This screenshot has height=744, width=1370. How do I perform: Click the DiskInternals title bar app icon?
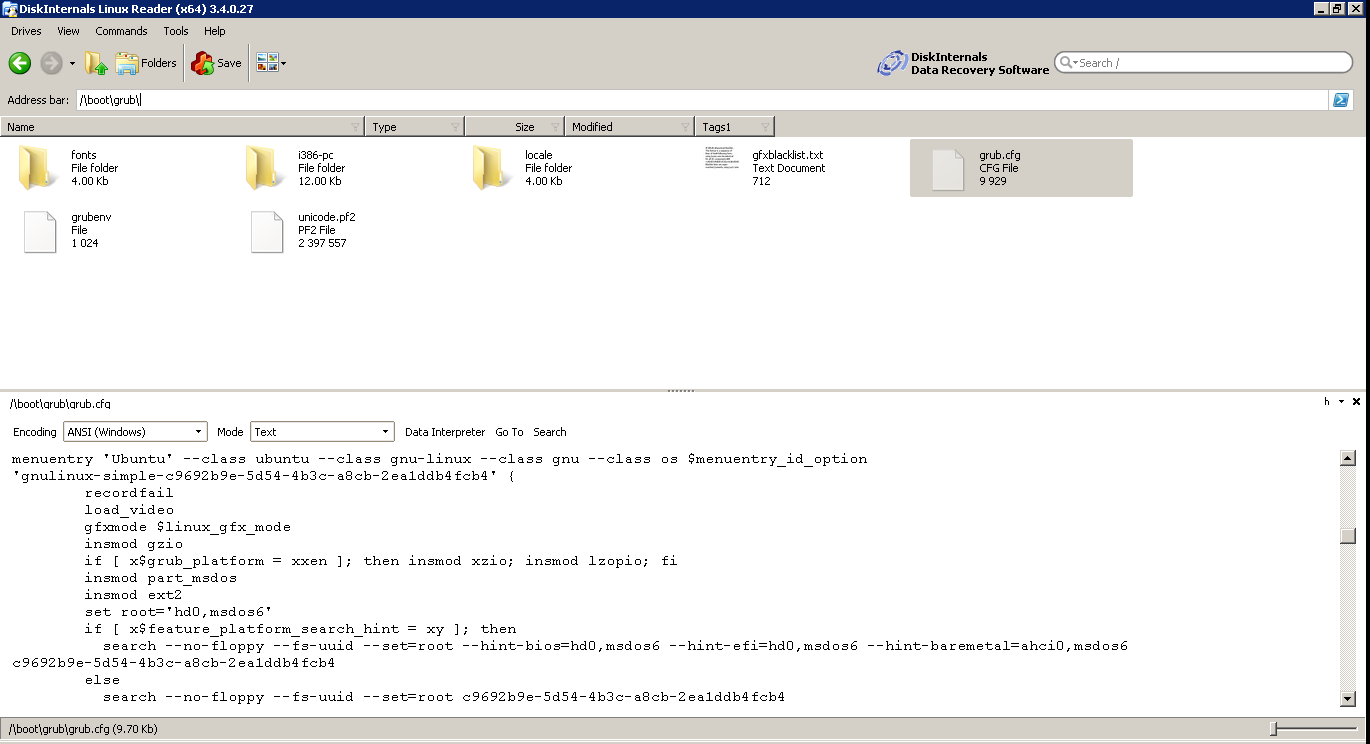(x=10, y=8)
